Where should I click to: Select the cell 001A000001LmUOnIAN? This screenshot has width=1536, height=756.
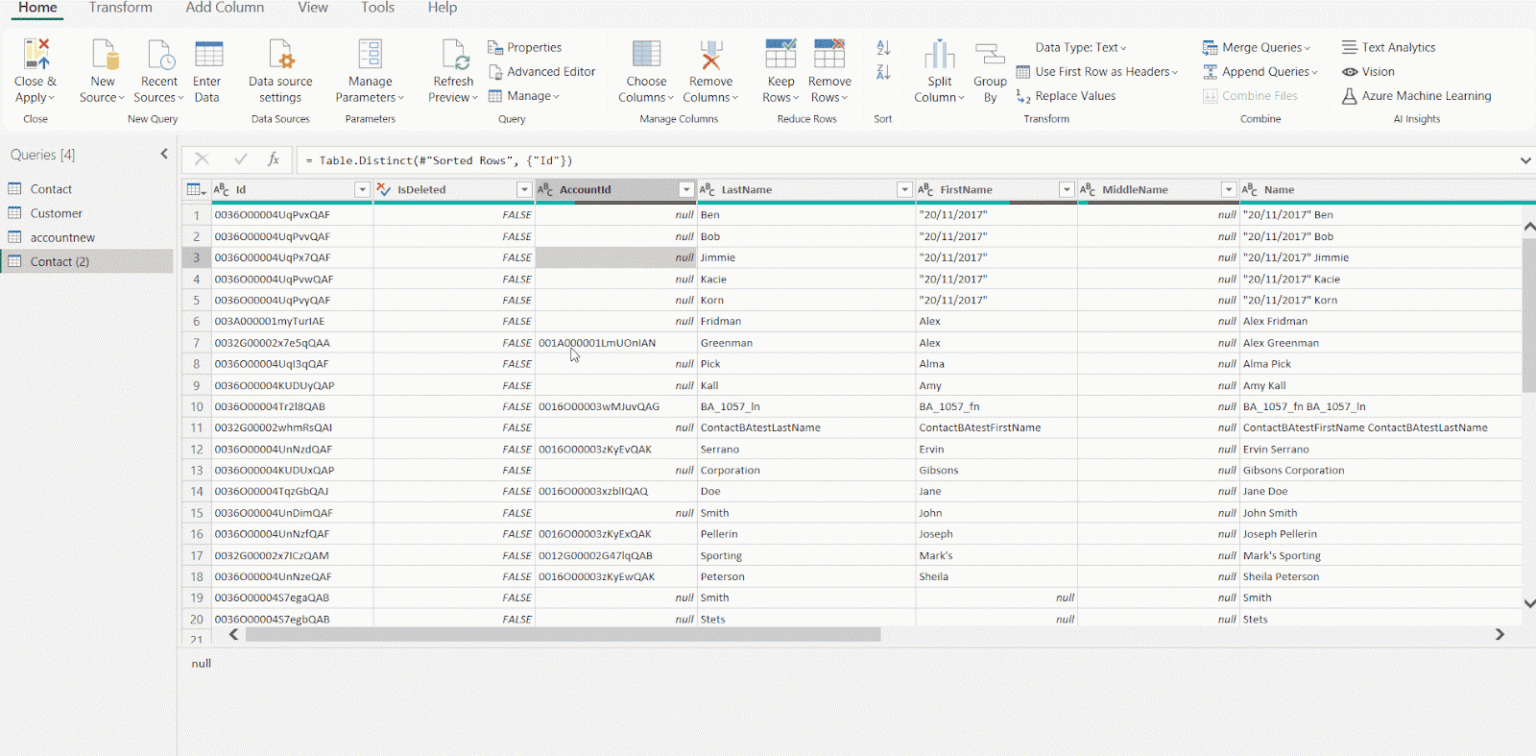click(616, 343)
